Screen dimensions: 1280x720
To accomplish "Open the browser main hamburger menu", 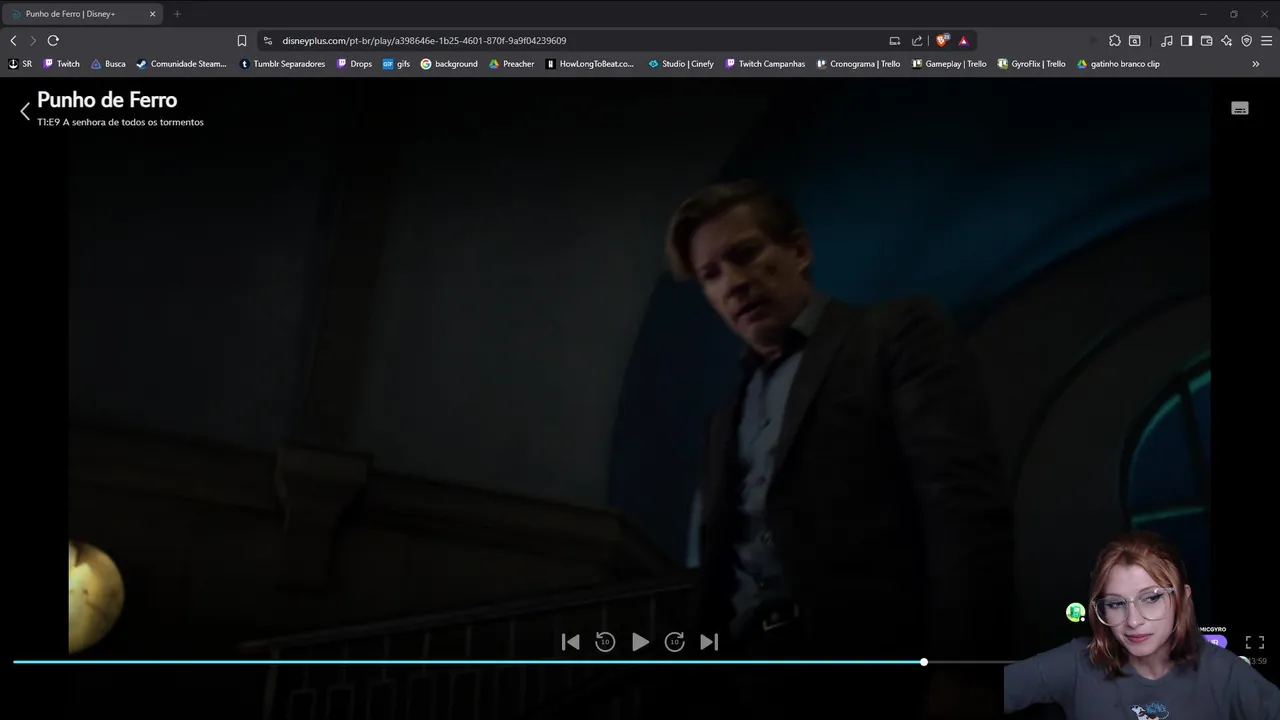I will pos(1267,41).
